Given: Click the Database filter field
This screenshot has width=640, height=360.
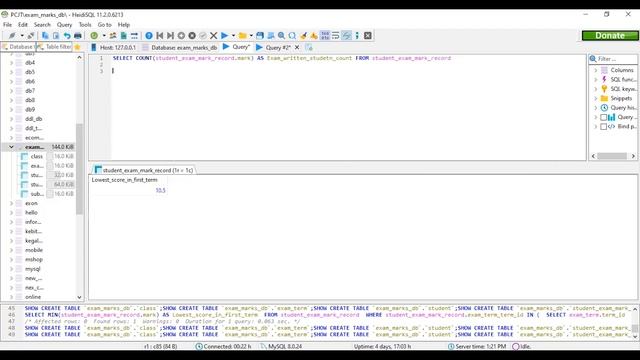Looking at the screenshot, I should [x=18, y=47].
